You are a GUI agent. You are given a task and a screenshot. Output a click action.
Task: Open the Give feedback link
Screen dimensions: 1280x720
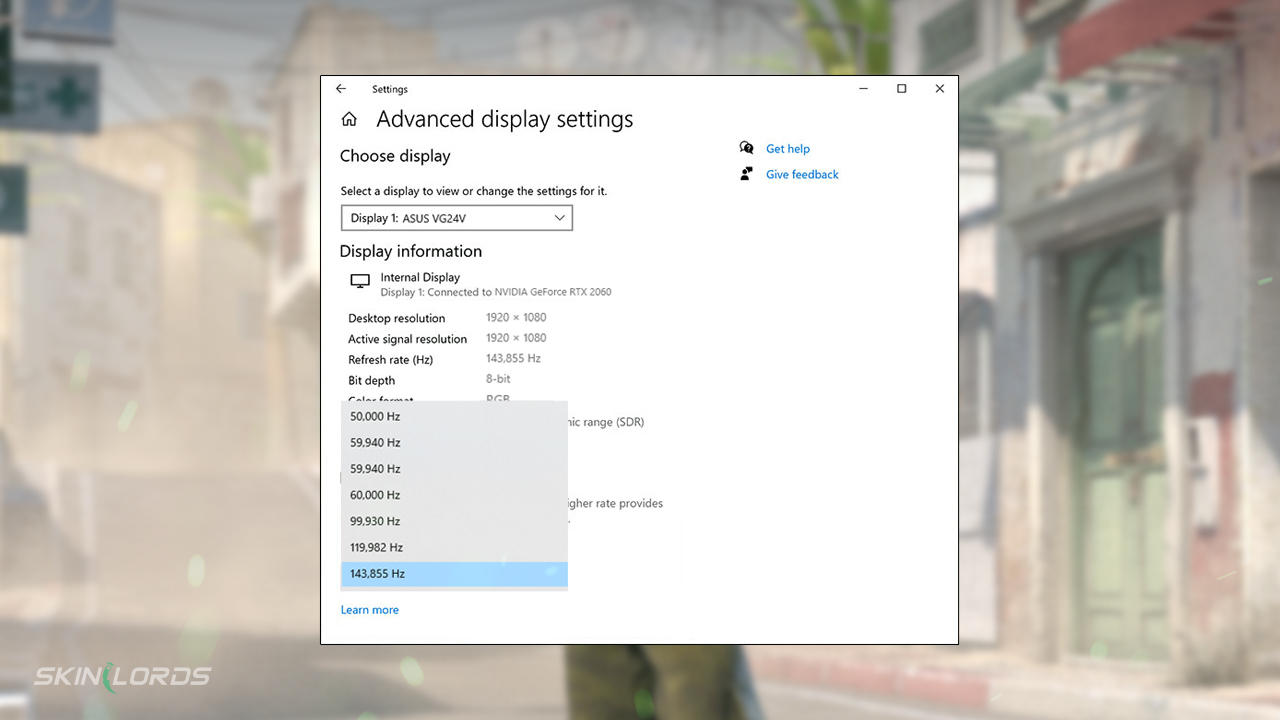pos(802,175)
